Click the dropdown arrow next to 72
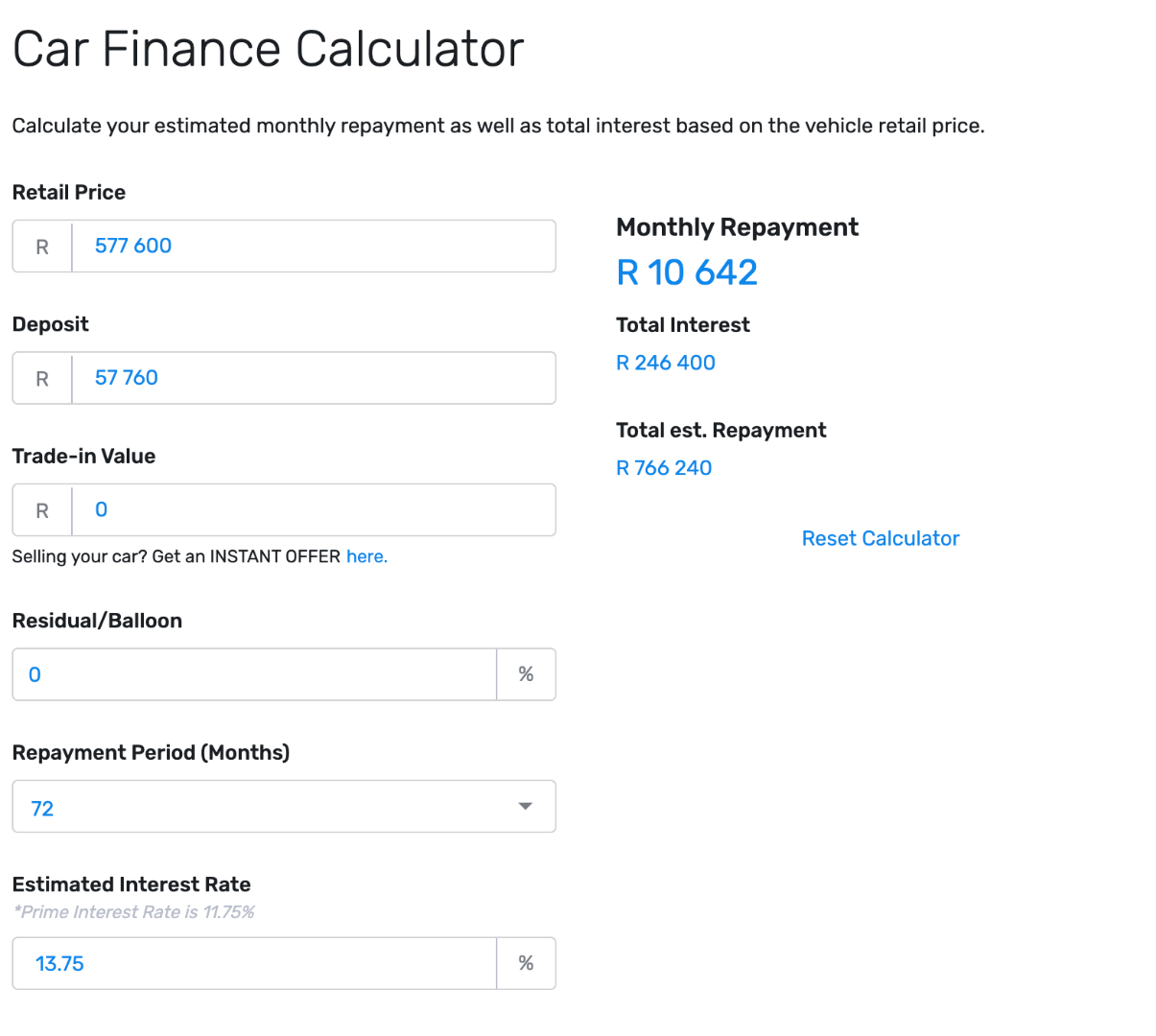 [x=525, y=807]
